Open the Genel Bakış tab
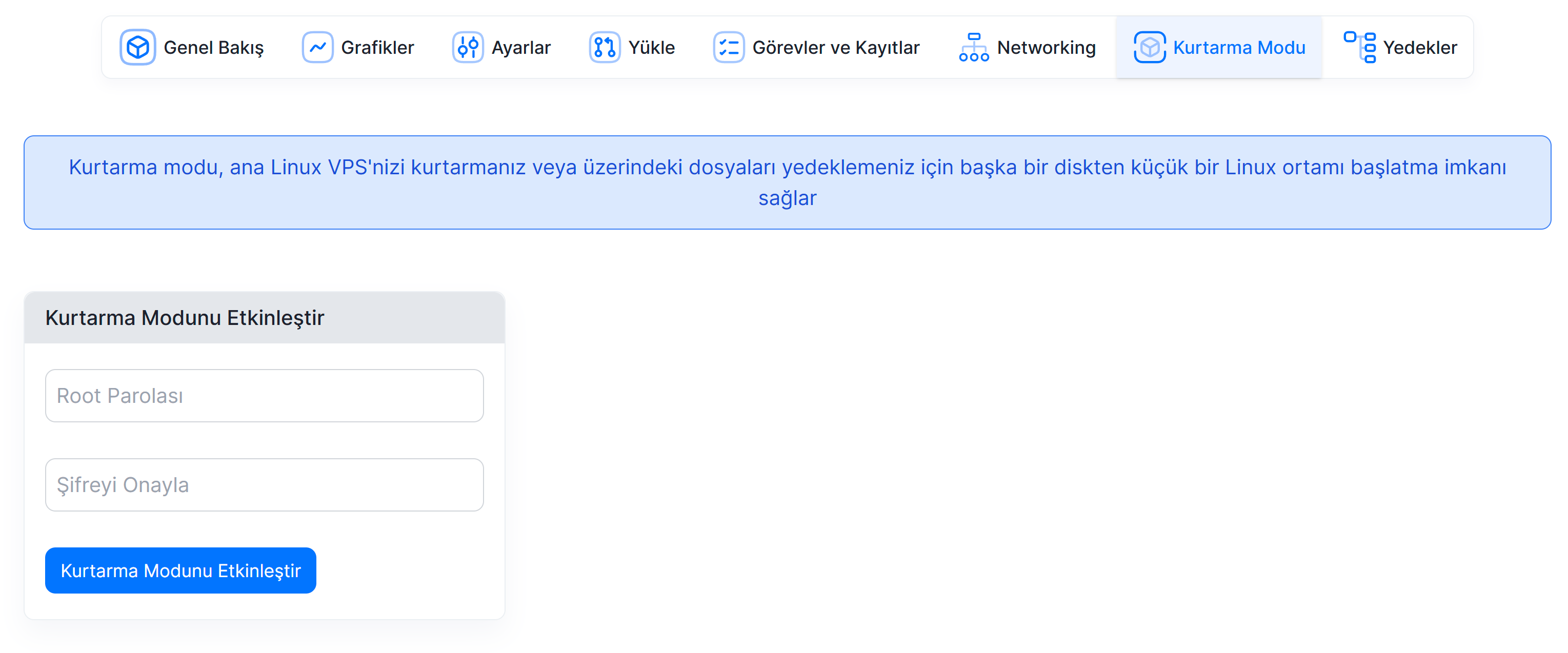This screenshot has height=653, width=1568. [x=192, y=48]
